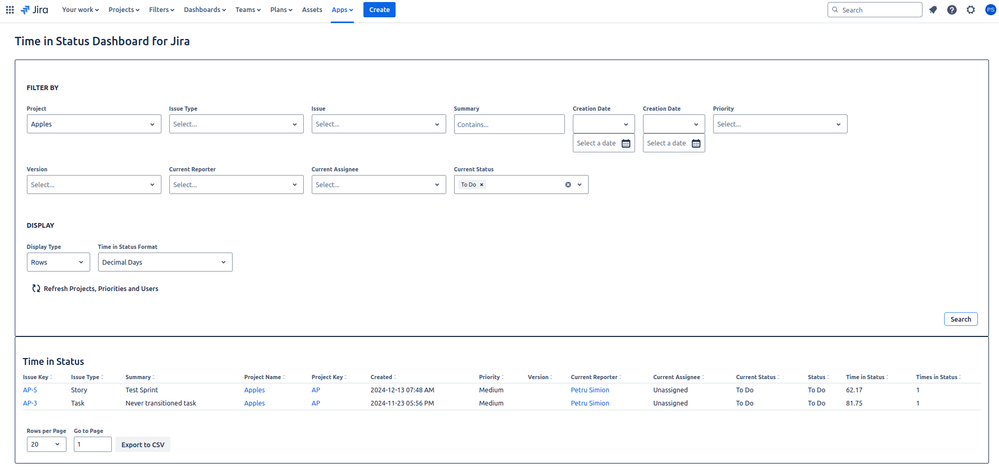Image resolution: width=999 pixels, height=474 pixels.
Task: Click Refresh Projects, Priorities and Users
Action: pos(95,289)
